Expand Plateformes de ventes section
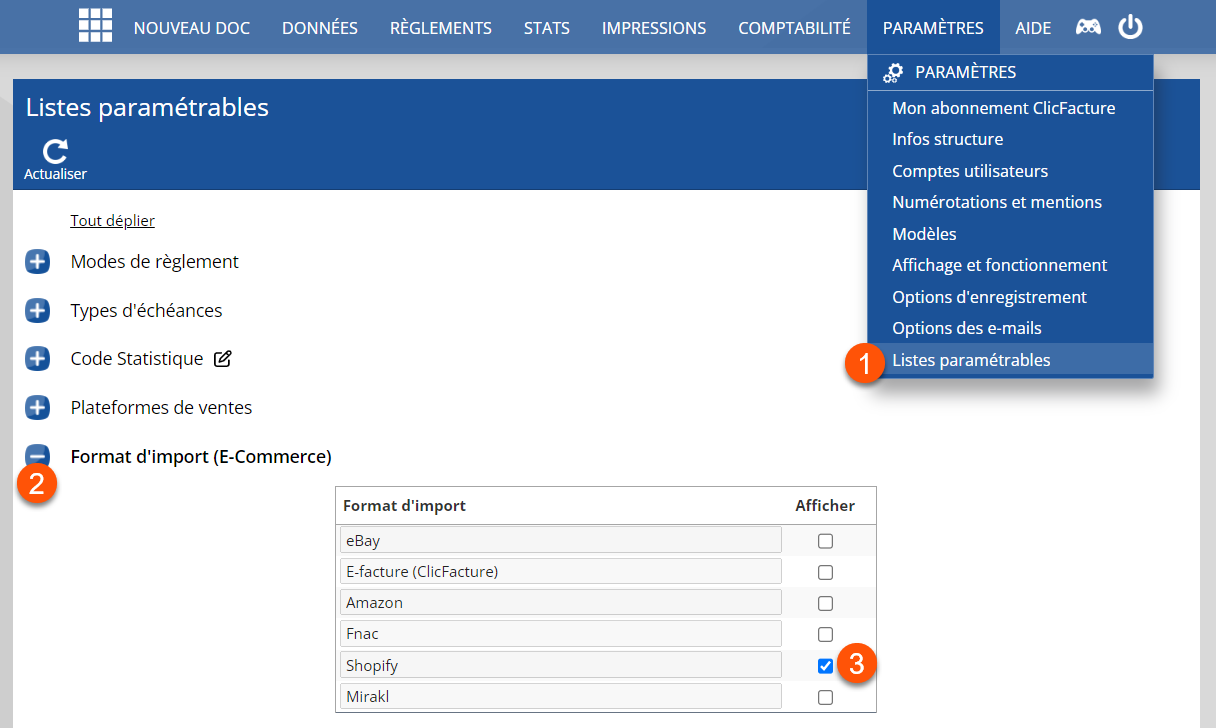This screenshot has width=1216, height=728. click(37, 408)
